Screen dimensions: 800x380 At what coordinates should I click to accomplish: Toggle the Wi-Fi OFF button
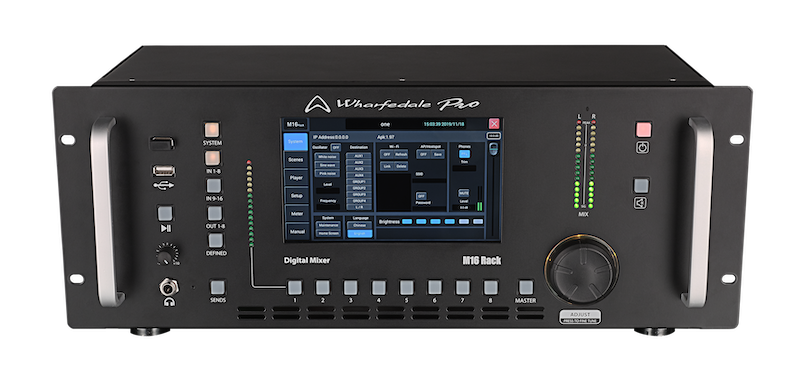click(386, 154)
